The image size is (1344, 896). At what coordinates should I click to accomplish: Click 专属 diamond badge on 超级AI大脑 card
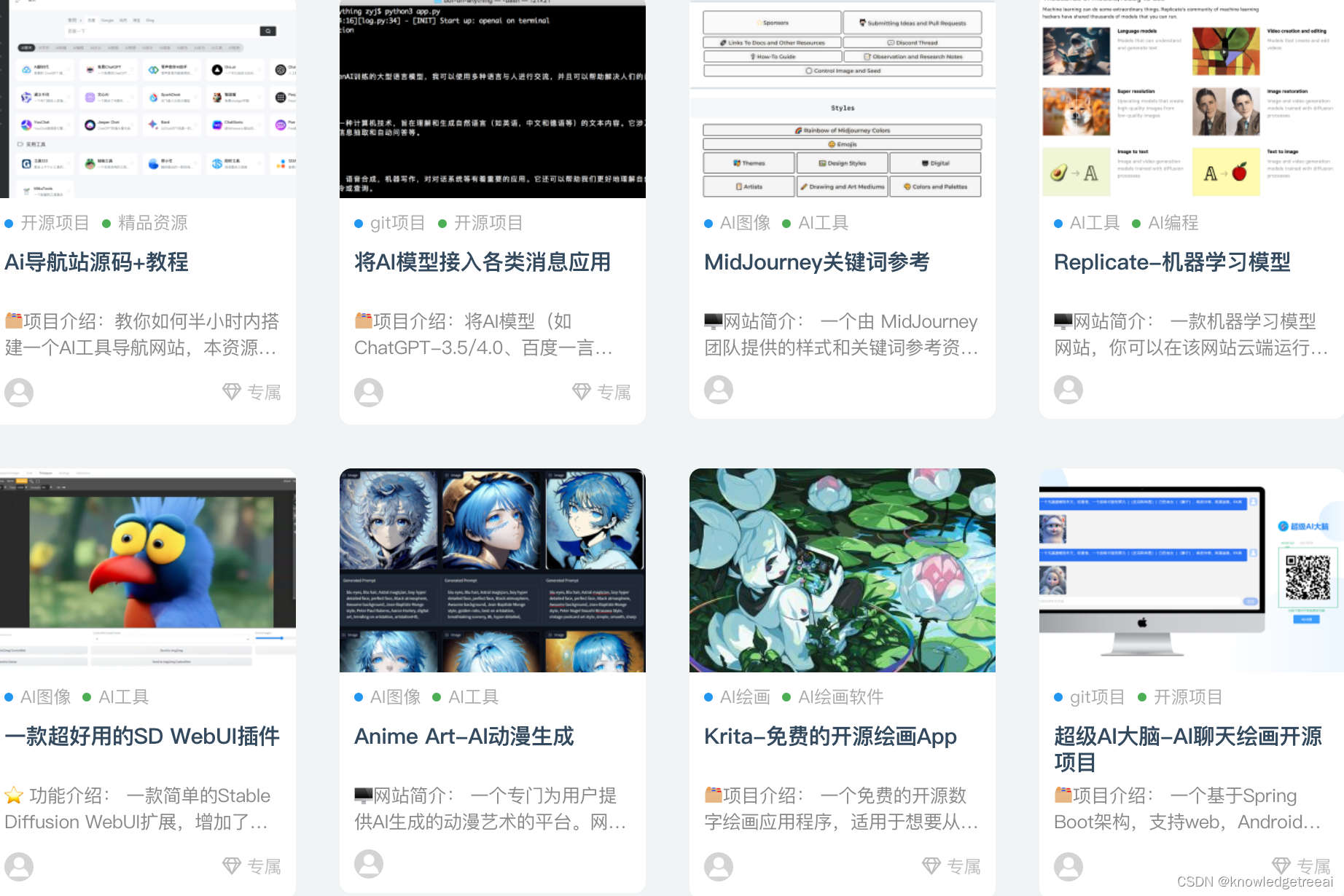tap(1301, 865)
